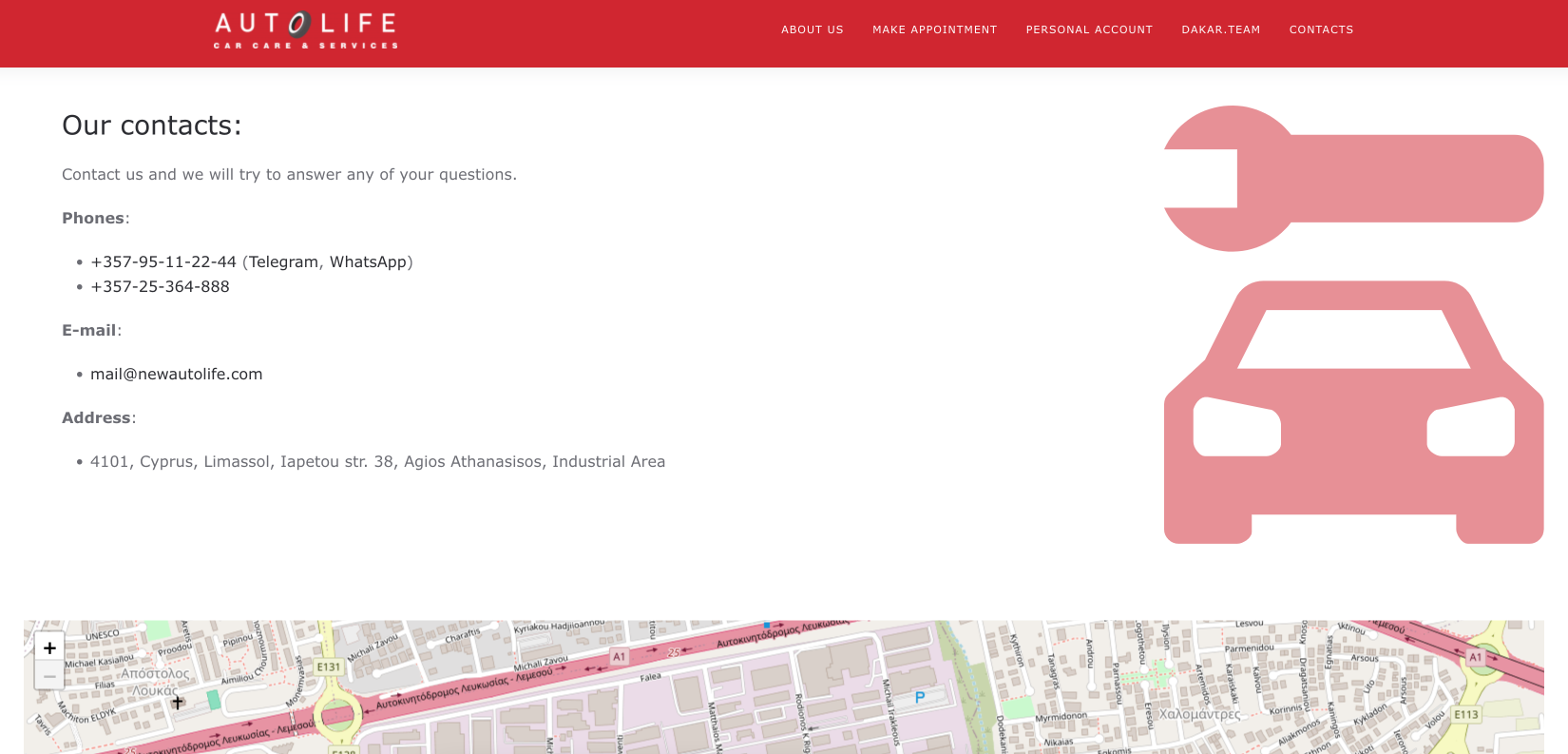
Task: Click the blue parking P icon on map
Action: pyautogui.click(x=920, y=698)
